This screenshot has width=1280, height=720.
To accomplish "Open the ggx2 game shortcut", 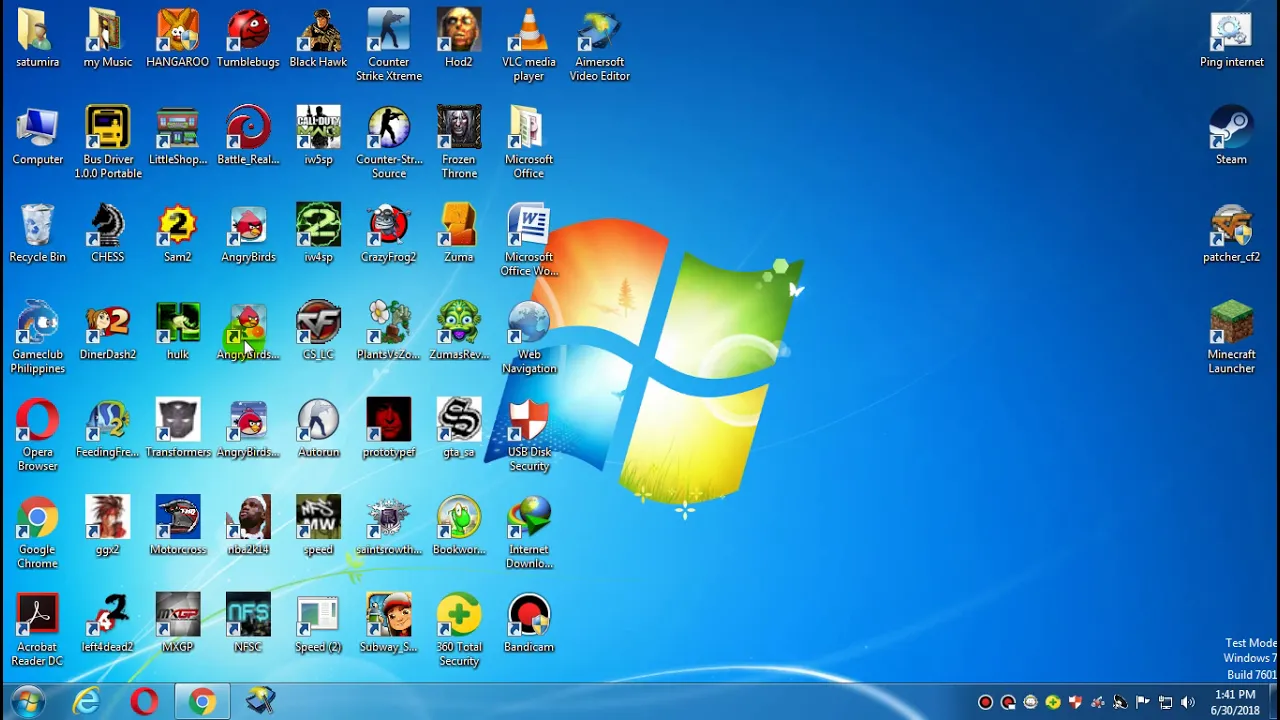I will click(x=107, y=526).
